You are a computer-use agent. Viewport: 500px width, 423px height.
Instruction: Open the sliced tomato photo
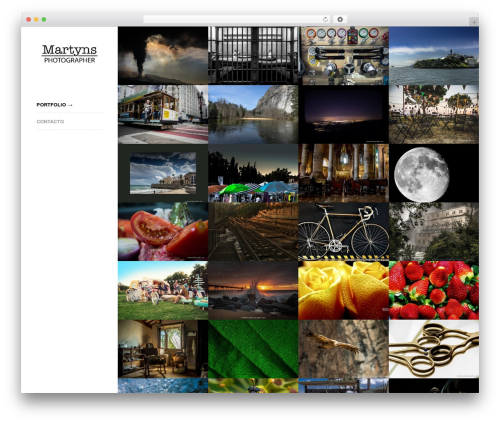click(163, 232)
